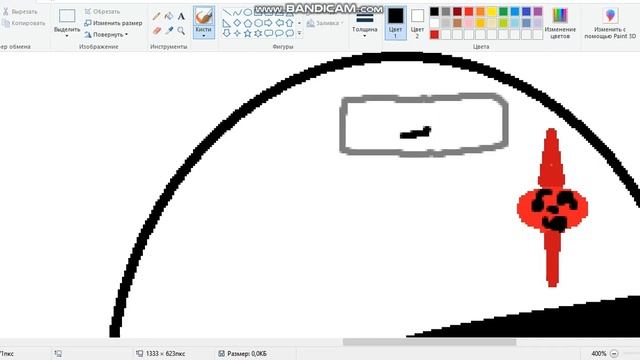
Task: Pick the brown palette color
Action: pyautogui.click(x=457, y=23)
